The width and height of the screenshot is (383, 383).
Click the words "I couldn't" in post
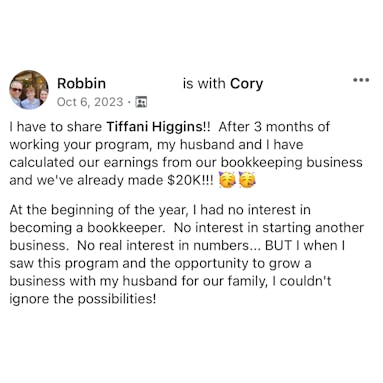[x=302, y=281]
